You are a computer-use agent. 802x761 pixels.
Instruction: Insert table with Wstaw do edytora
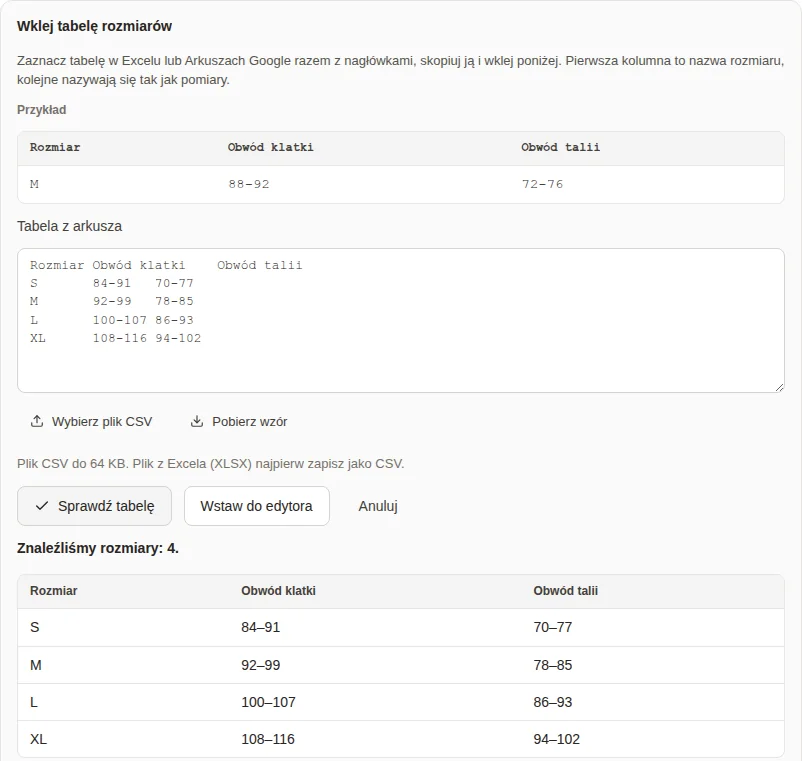pos(257,506)
